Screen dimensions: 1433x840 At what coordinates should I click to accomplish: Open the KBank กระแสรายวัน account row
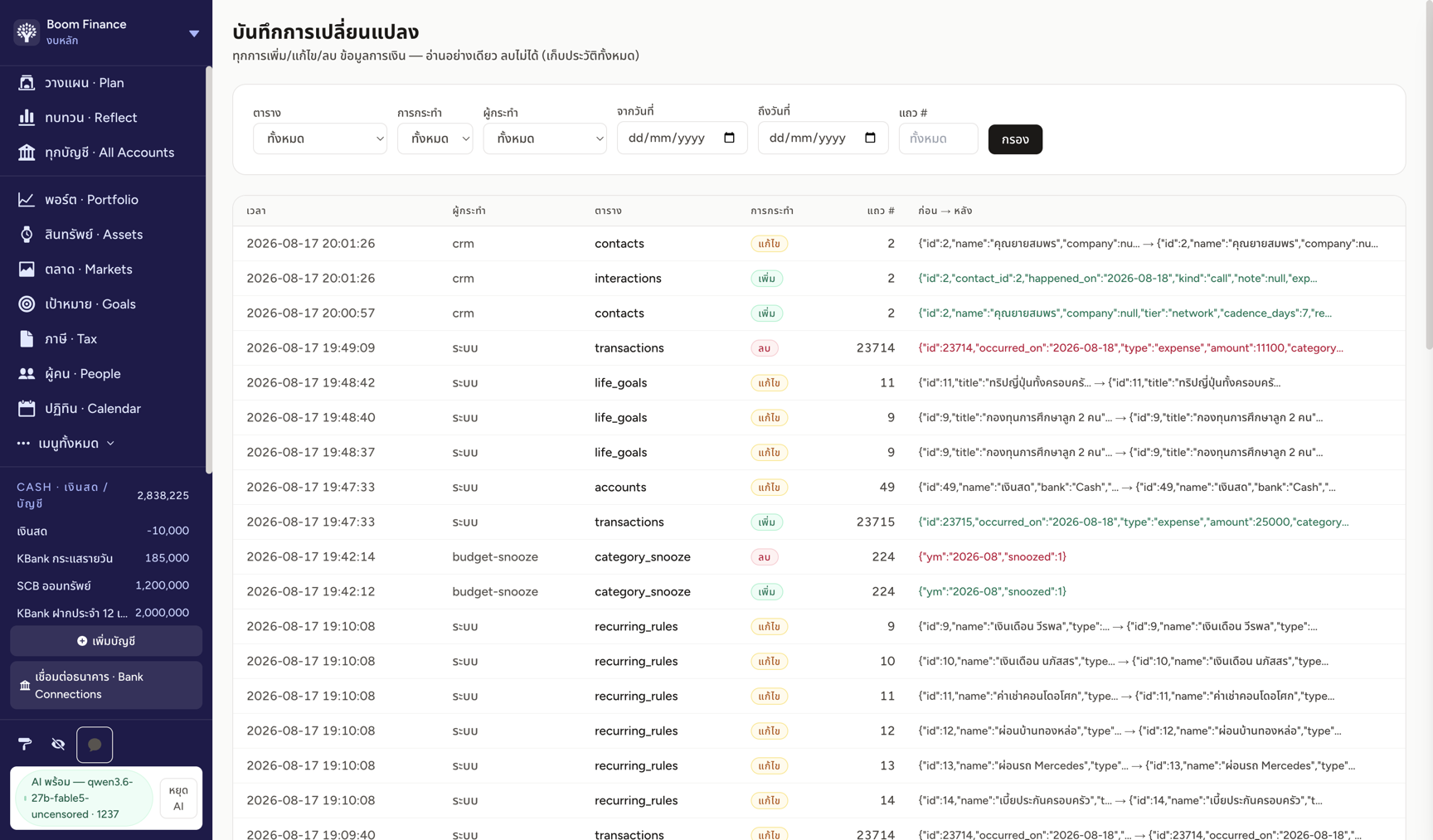103,558
